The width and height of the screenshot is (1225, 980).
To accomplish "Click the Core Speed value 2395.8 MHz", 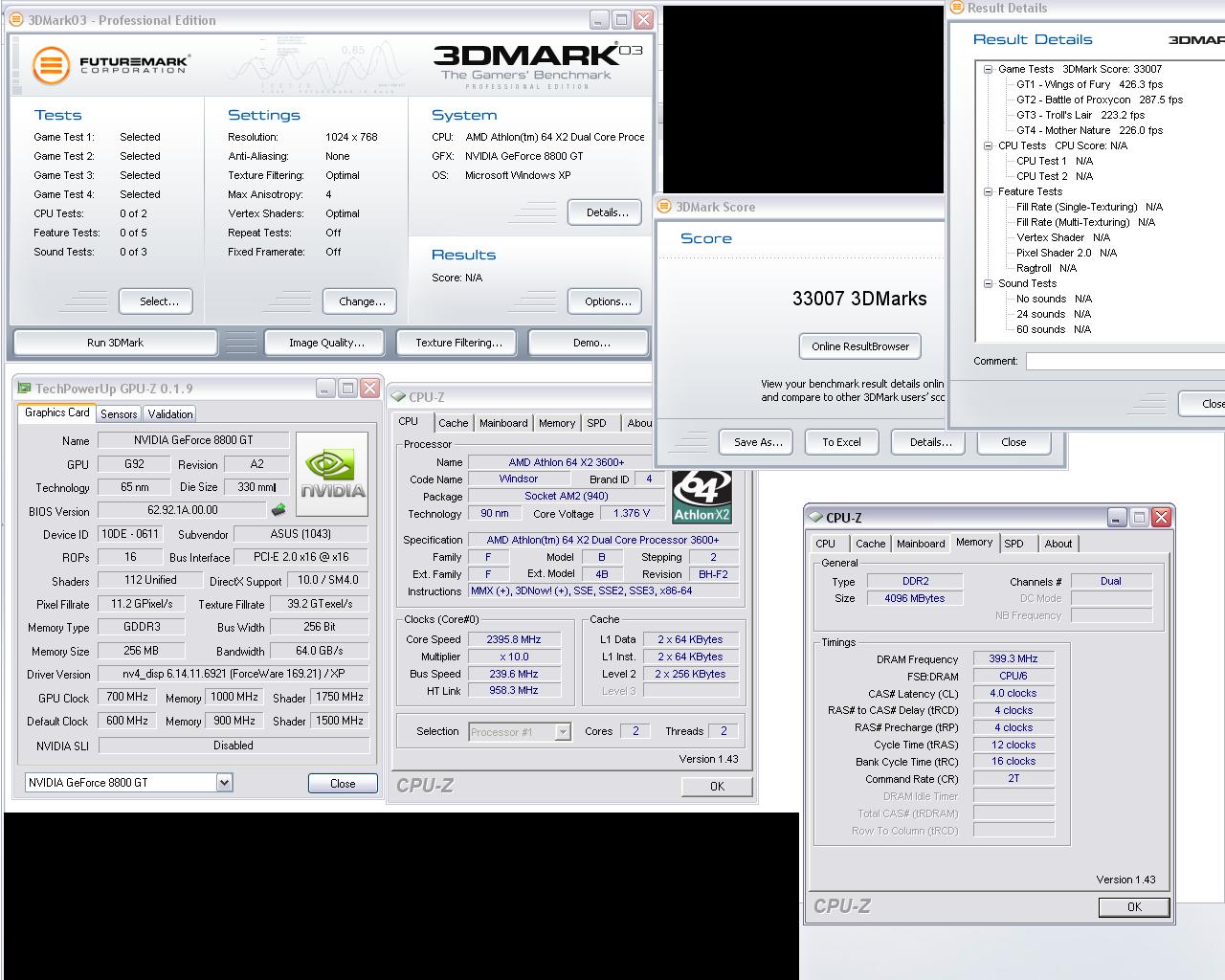I will click(513, 639).
